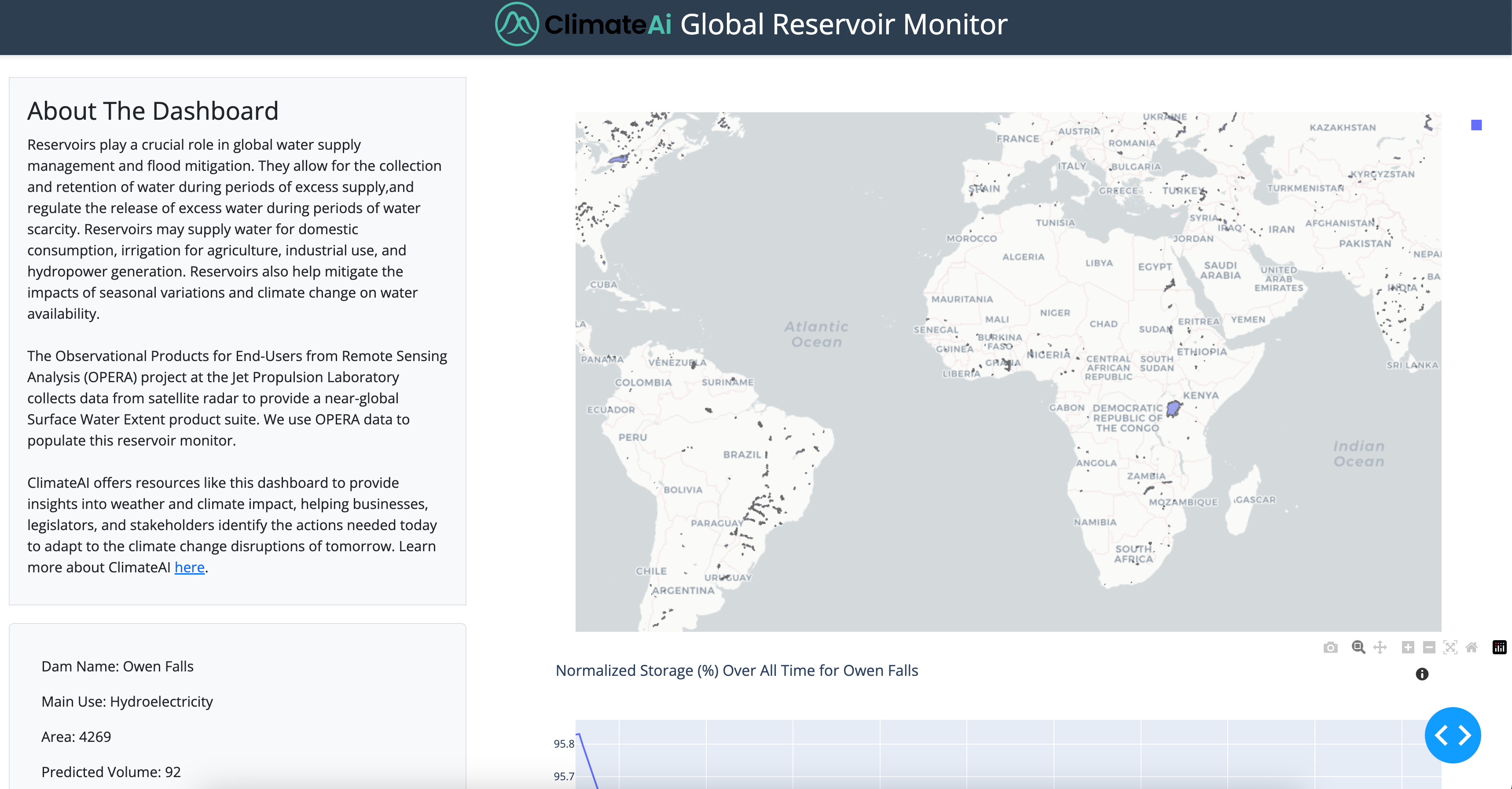Viewport: 1512px width, 789px height.
Task: Select the Zoom box tool
Action: point(1358,647)
